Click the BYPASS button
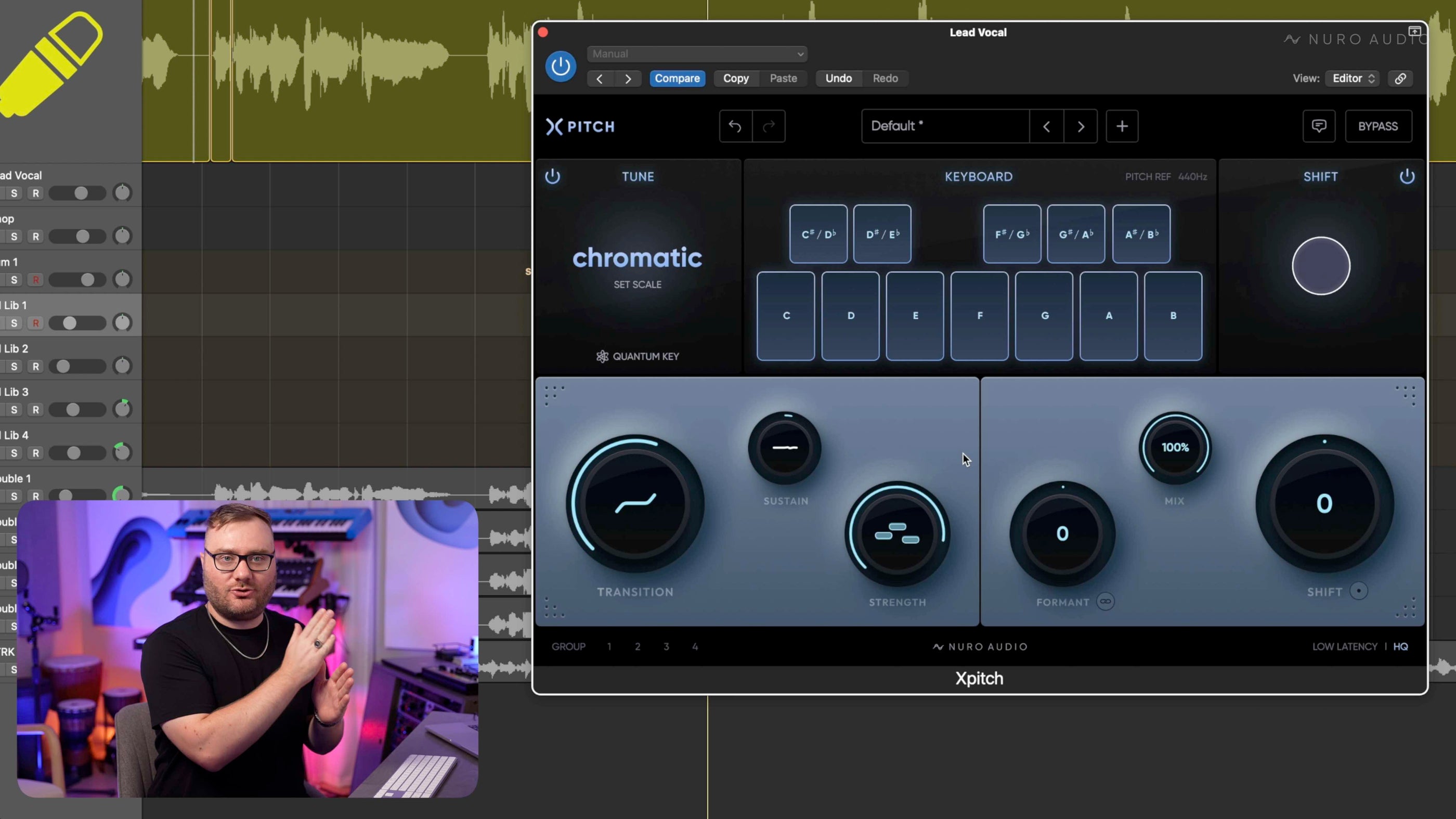The height and width of the screenshot is (819, 1456). pos(1379,126)
